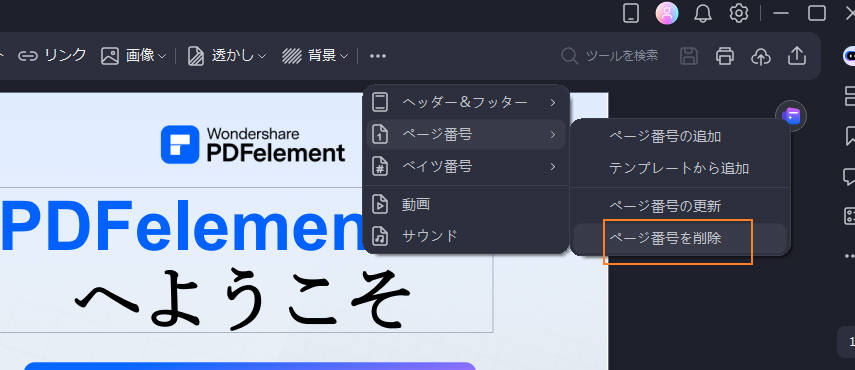
Task: Click the image icon next to 画像
Action: coord(110,56)
